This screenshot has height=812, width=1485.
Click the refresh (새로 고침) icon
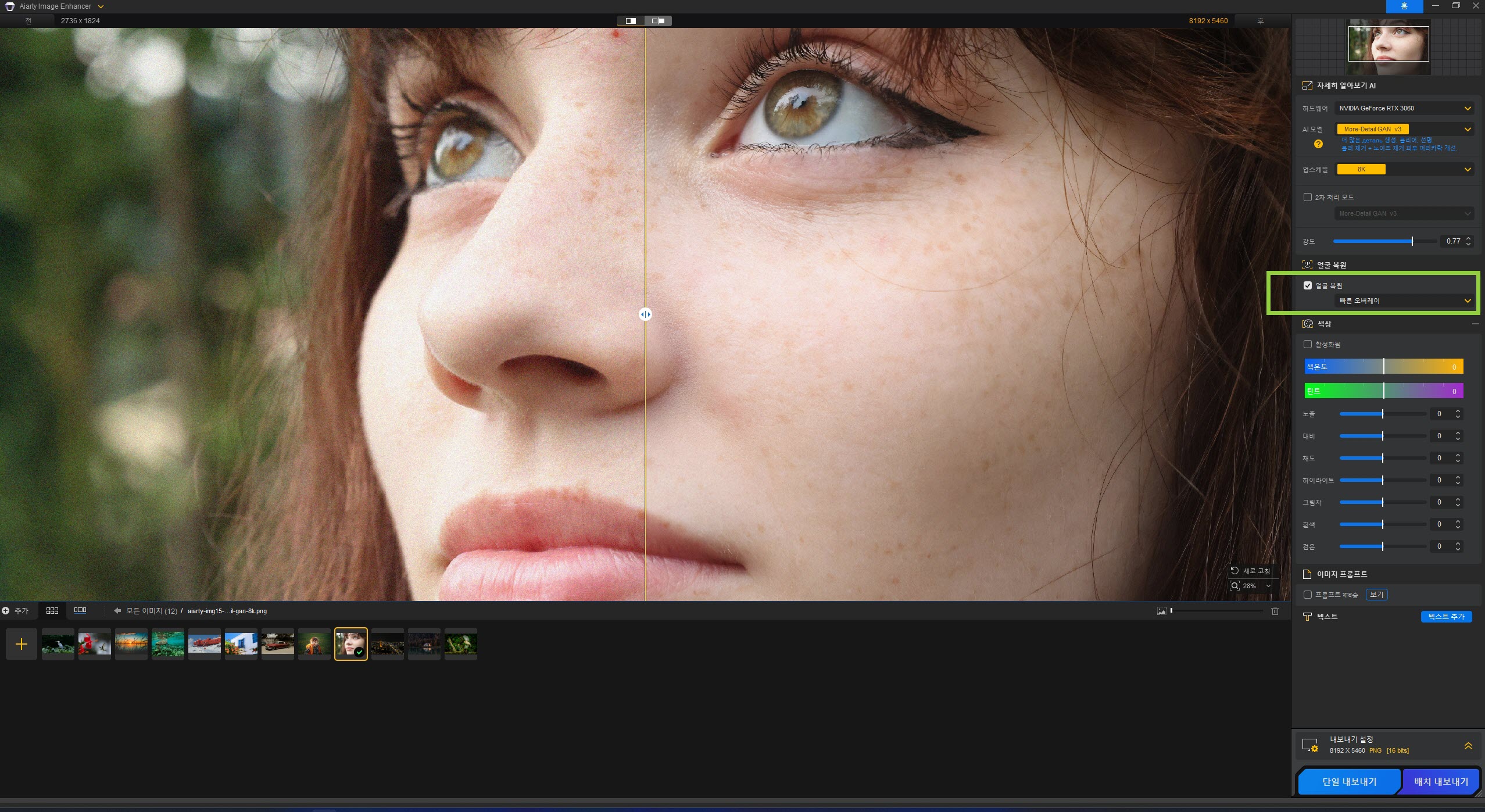pyautogui.click(x=1234, y=571)
